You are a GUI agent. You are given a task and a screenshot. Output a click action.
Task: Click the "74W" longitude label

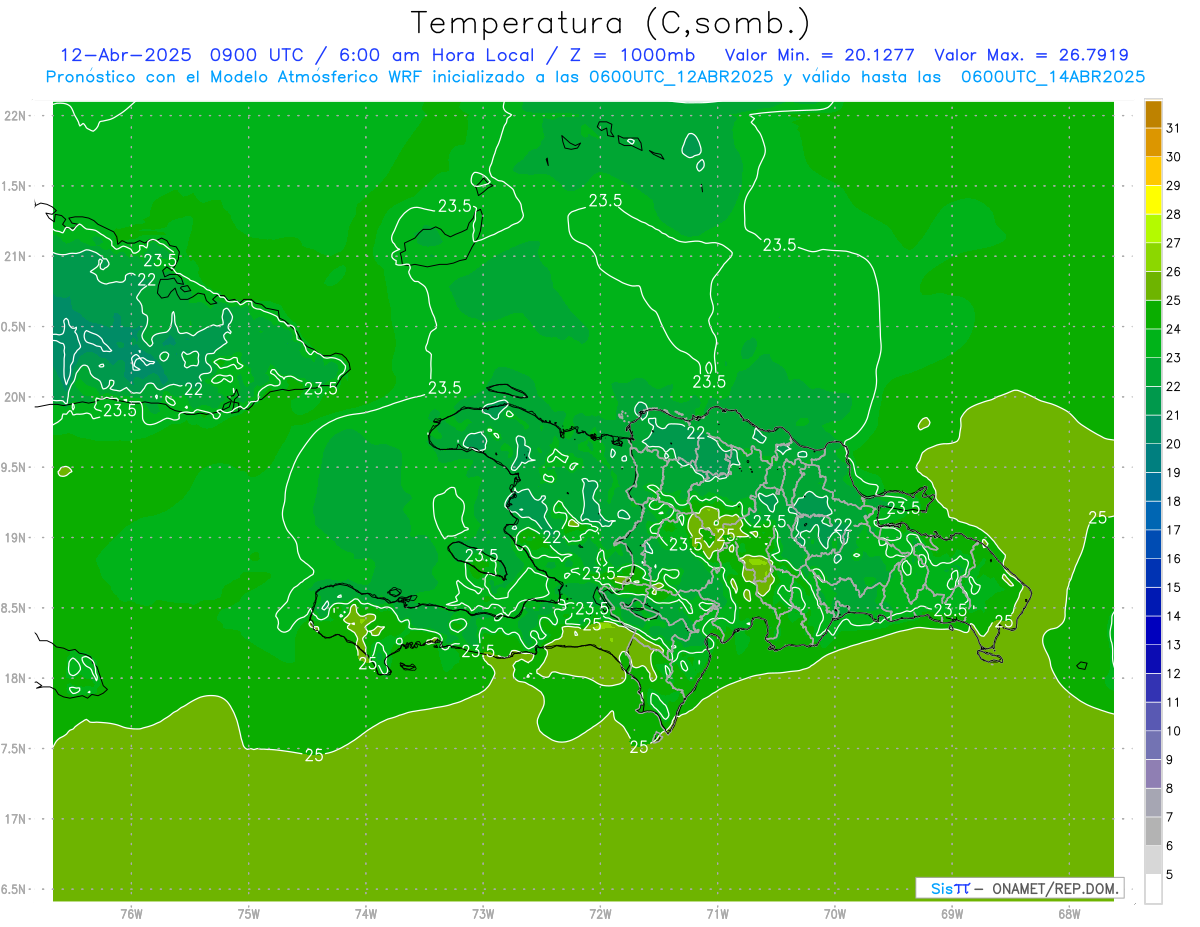click(x=365, y=913)
